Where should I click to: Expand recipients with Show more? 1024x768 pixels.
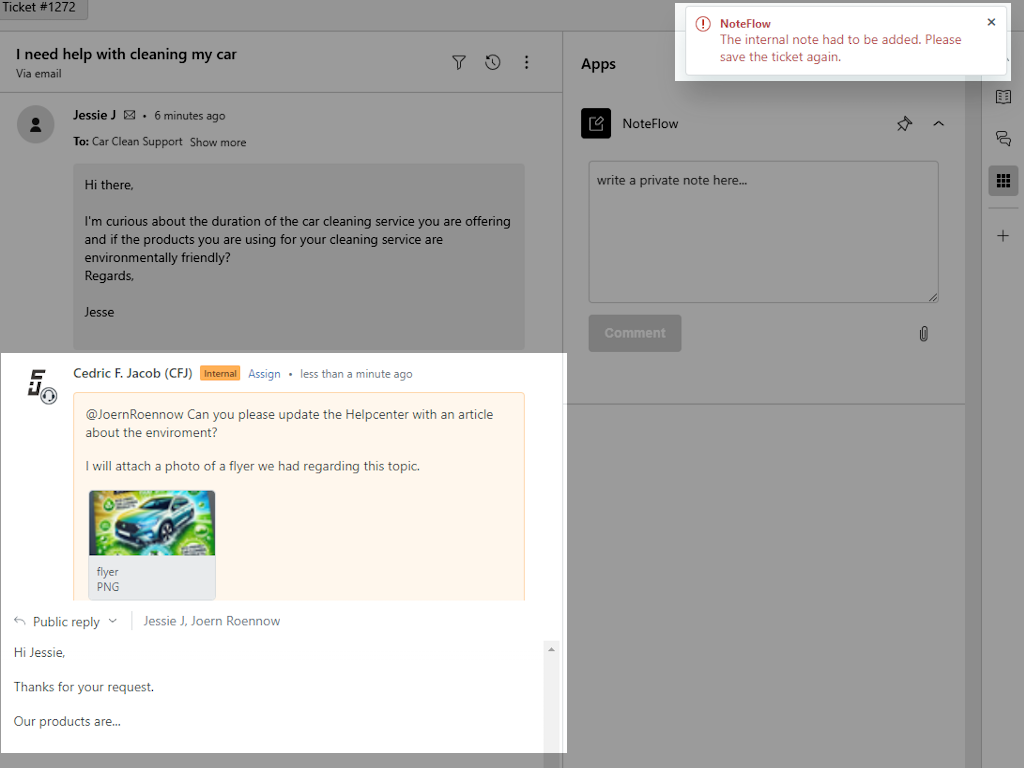217,142
